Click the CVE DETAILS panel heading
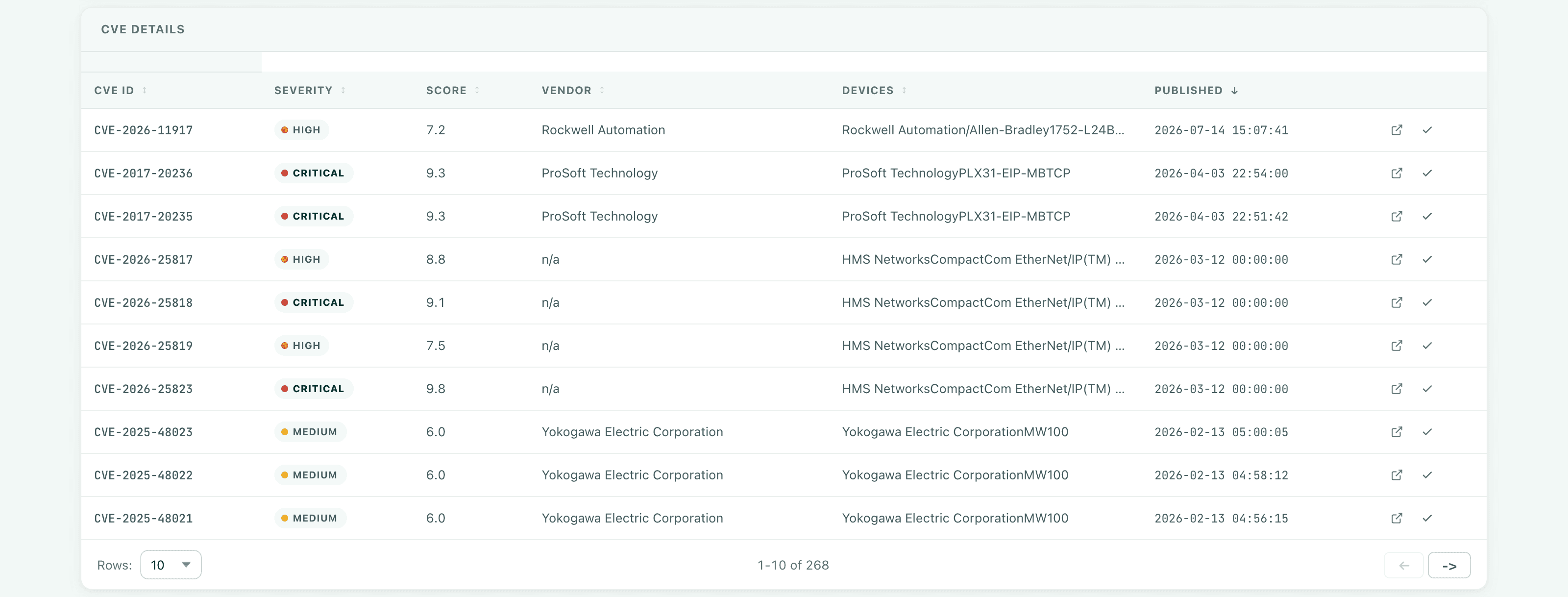 coord(143,29)
